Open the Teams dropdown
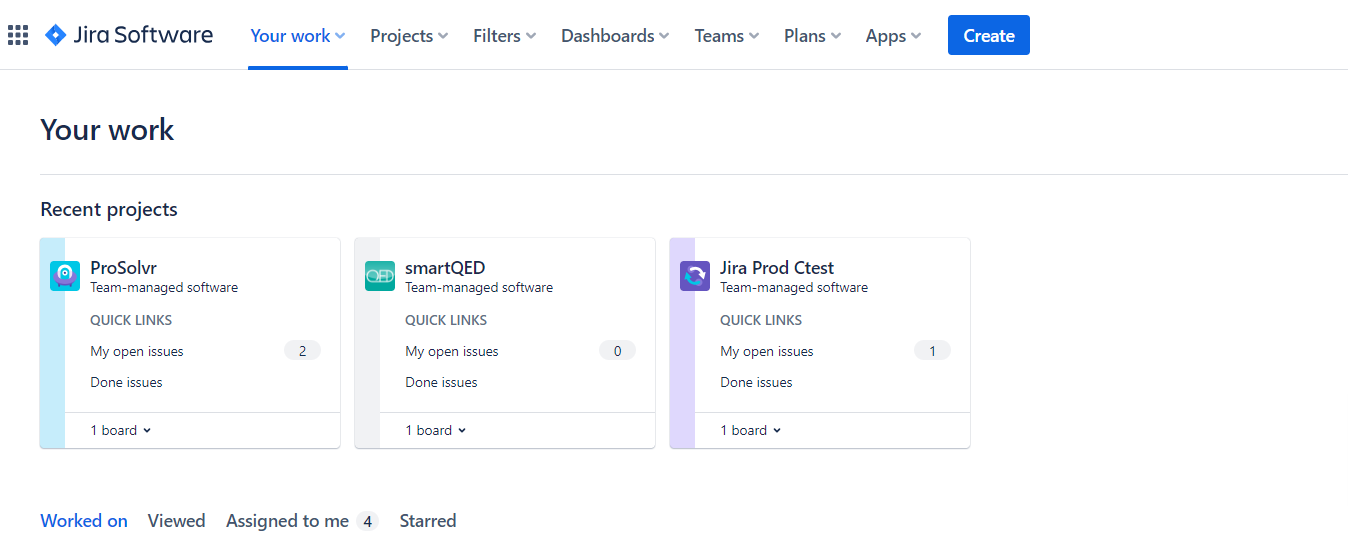The image size is (1348, 538). tap(727, 36)
